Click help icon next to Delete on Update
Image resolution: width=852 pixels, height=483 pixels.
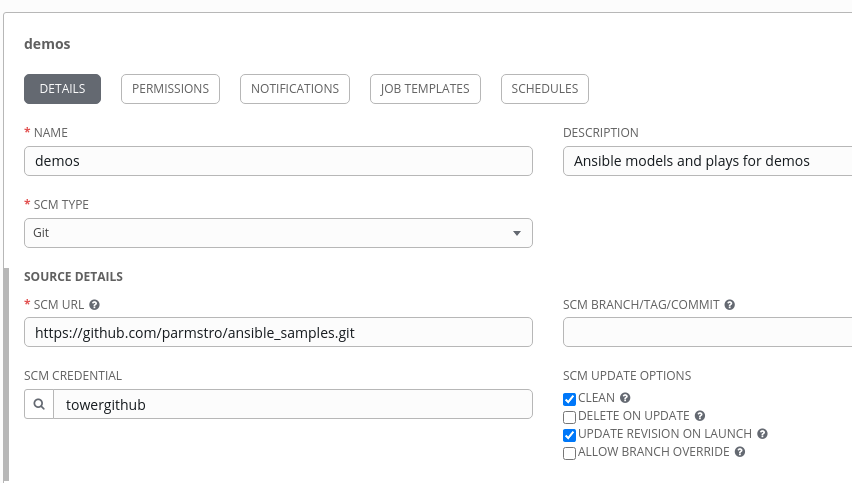[700, 416]
